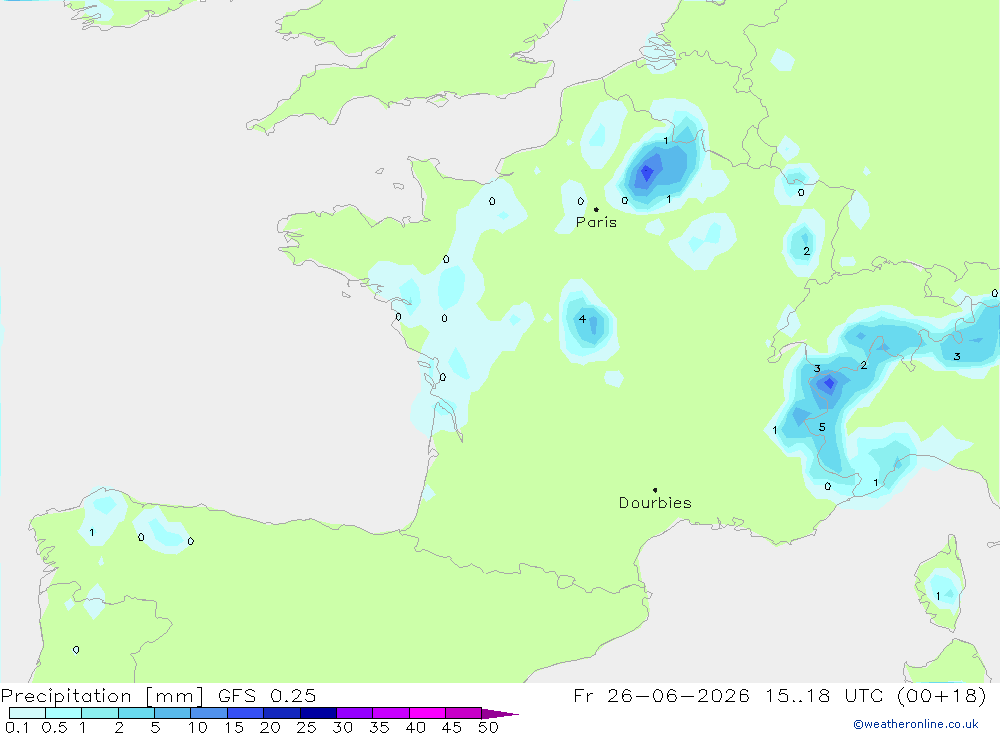Pick the 15–20 mm blue legend swatch
This screenshot has width=1000, height=733.
click(246, 713)
